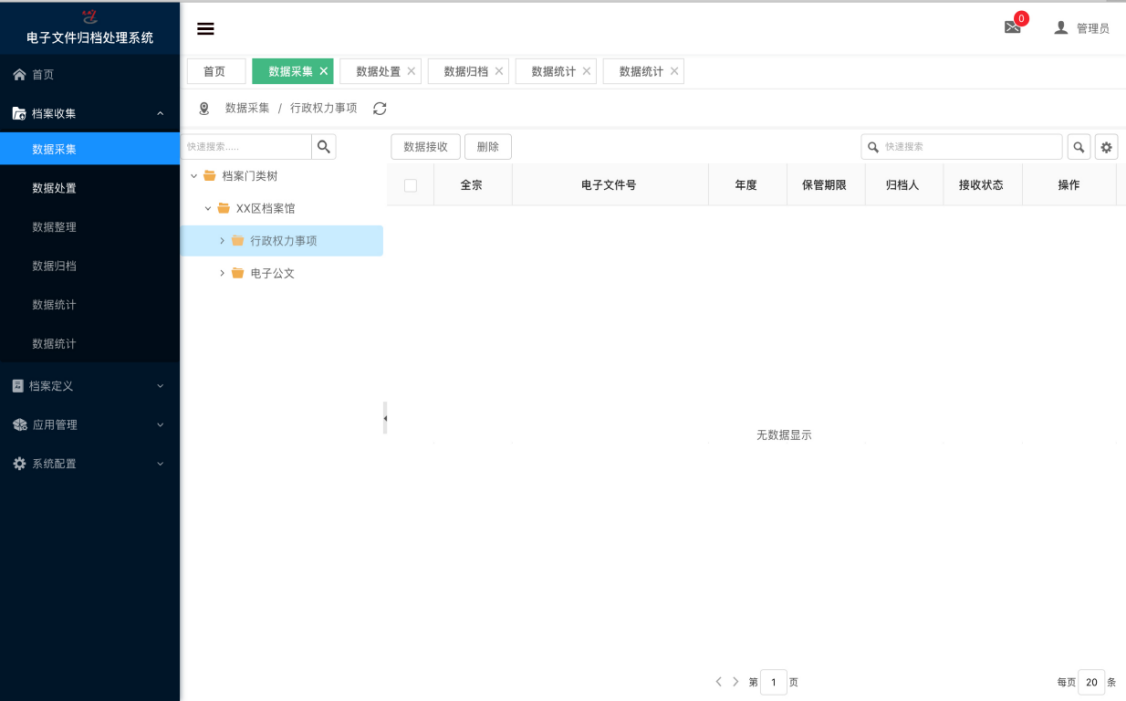Screen dimensions: 1126x701
Task: Open the message envelope with zero badge
Action: (1012, 26)
